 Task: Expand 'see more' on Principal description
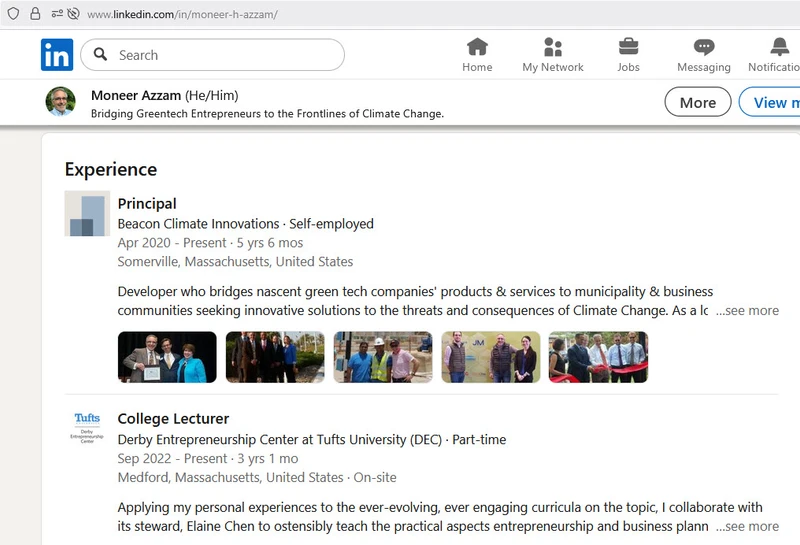coord(747,310)
